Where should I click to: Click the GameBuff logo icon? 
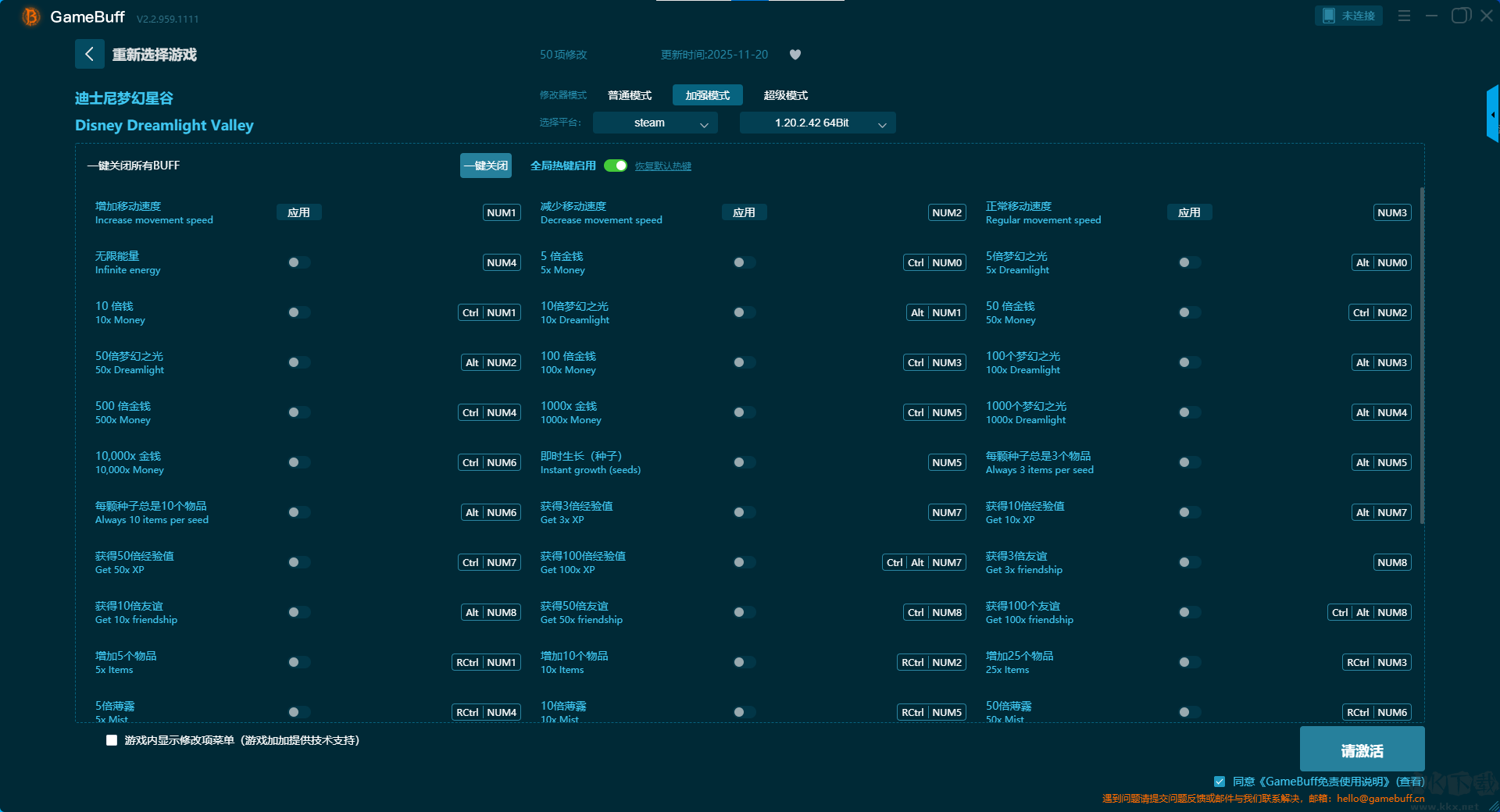pos(30,16)
